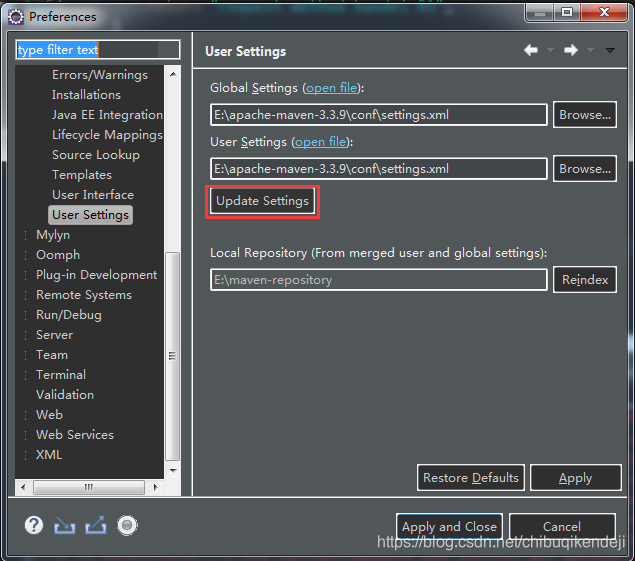Expand the Remote Systems node
Viewport: 635px width, 561px height.
pos(27,295)
